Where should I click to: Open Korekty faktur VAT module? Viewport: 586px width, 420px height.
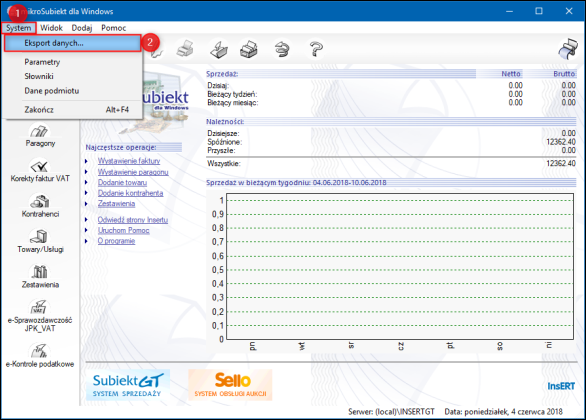40,170
